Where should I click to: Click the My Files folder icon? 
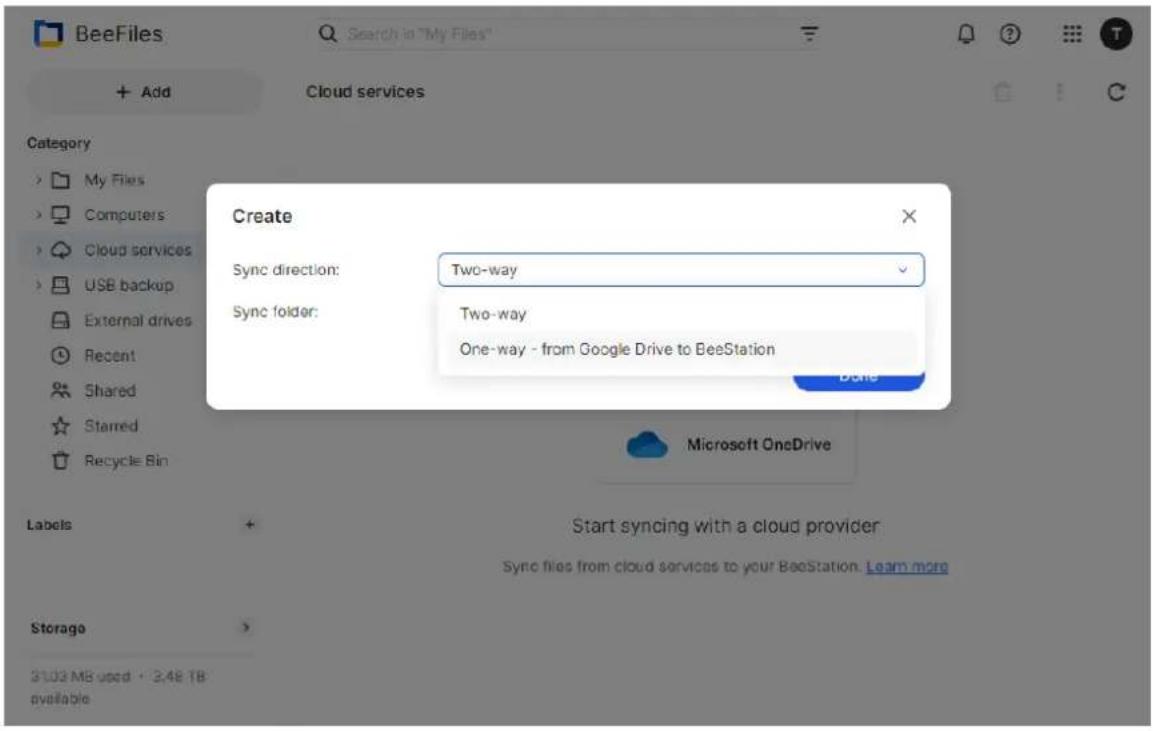(60, 180)
